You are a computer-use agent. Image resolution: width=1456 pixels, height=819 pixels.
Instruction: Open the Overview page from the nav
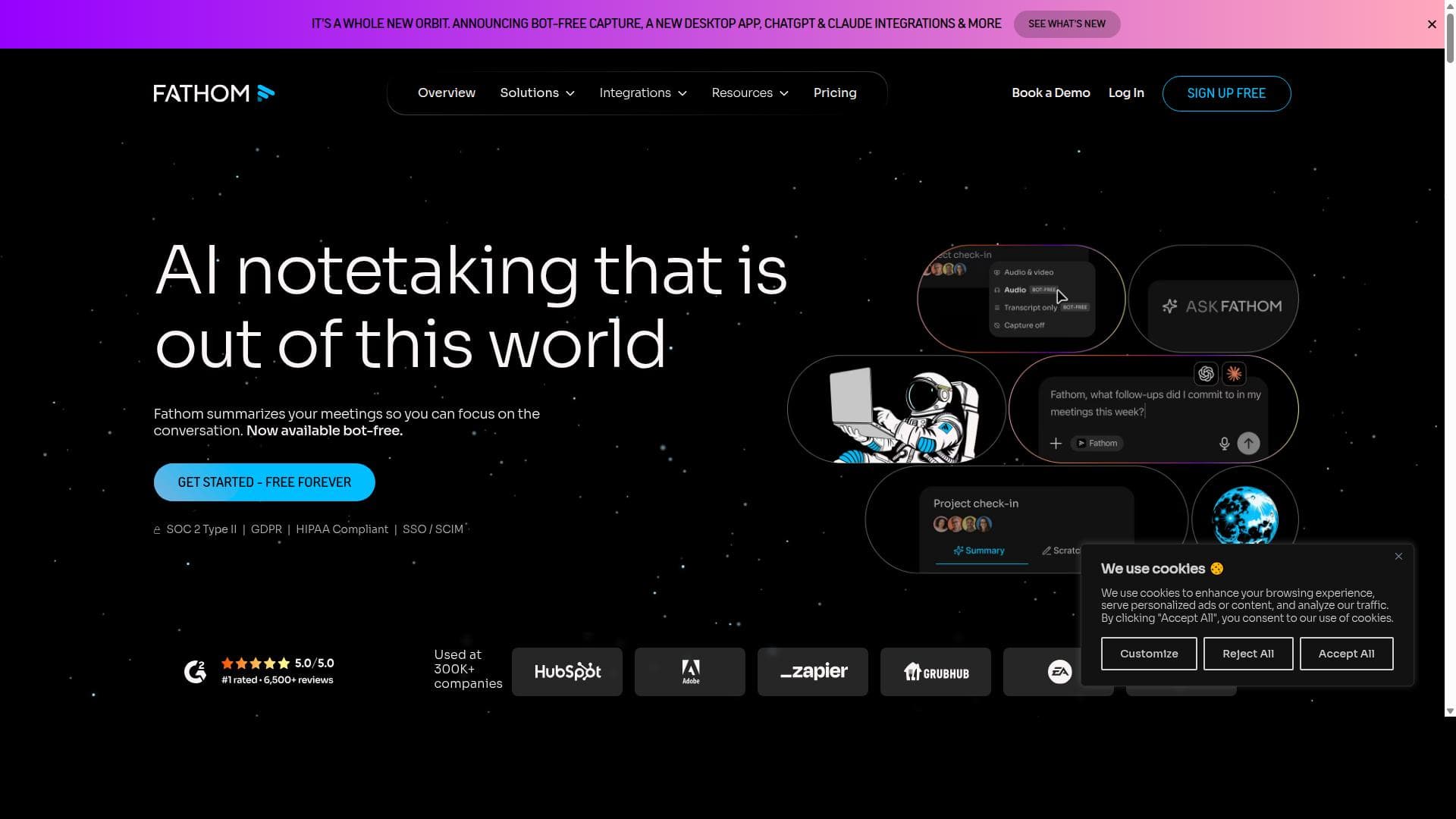click(x=447, y=93)
